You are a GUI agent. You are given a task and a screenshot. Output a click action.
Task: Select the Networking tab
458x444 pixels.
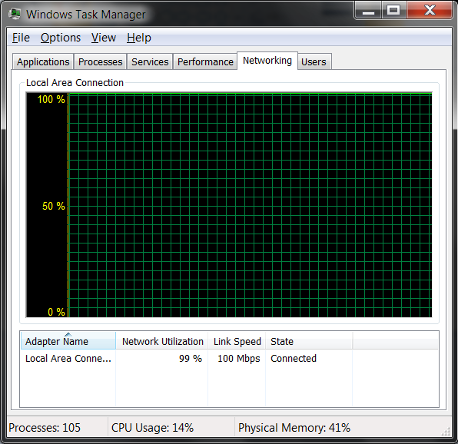(267, 61)
